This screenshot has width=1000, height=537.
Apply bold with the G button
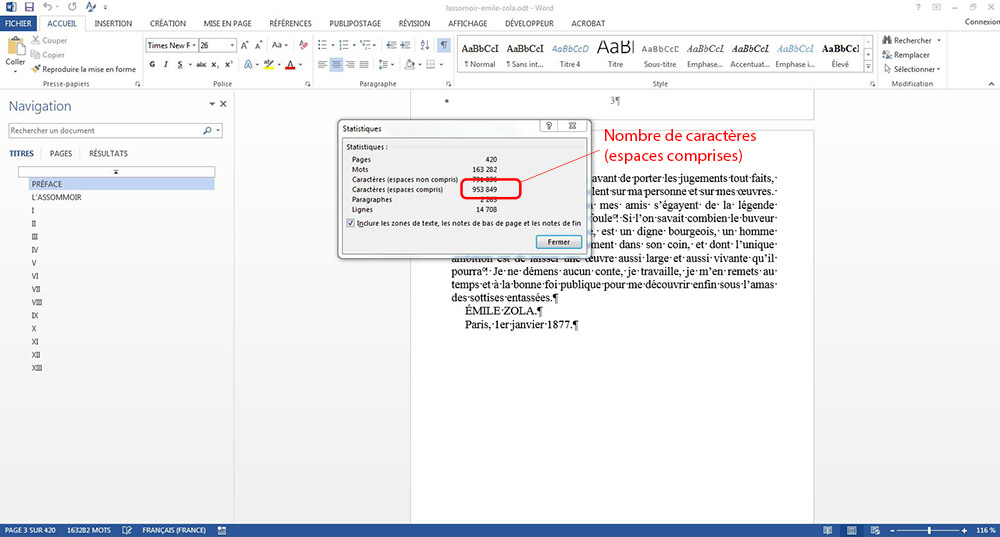point(152,64)
